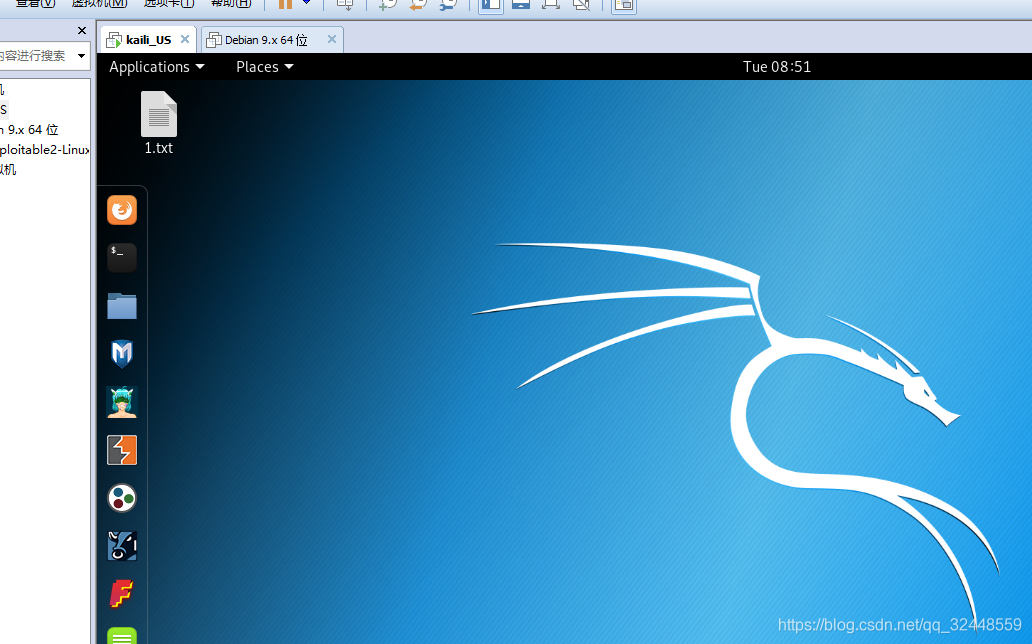Open the Applications menu
This screenshot has width=1032, height=644.
click(157, 67)
